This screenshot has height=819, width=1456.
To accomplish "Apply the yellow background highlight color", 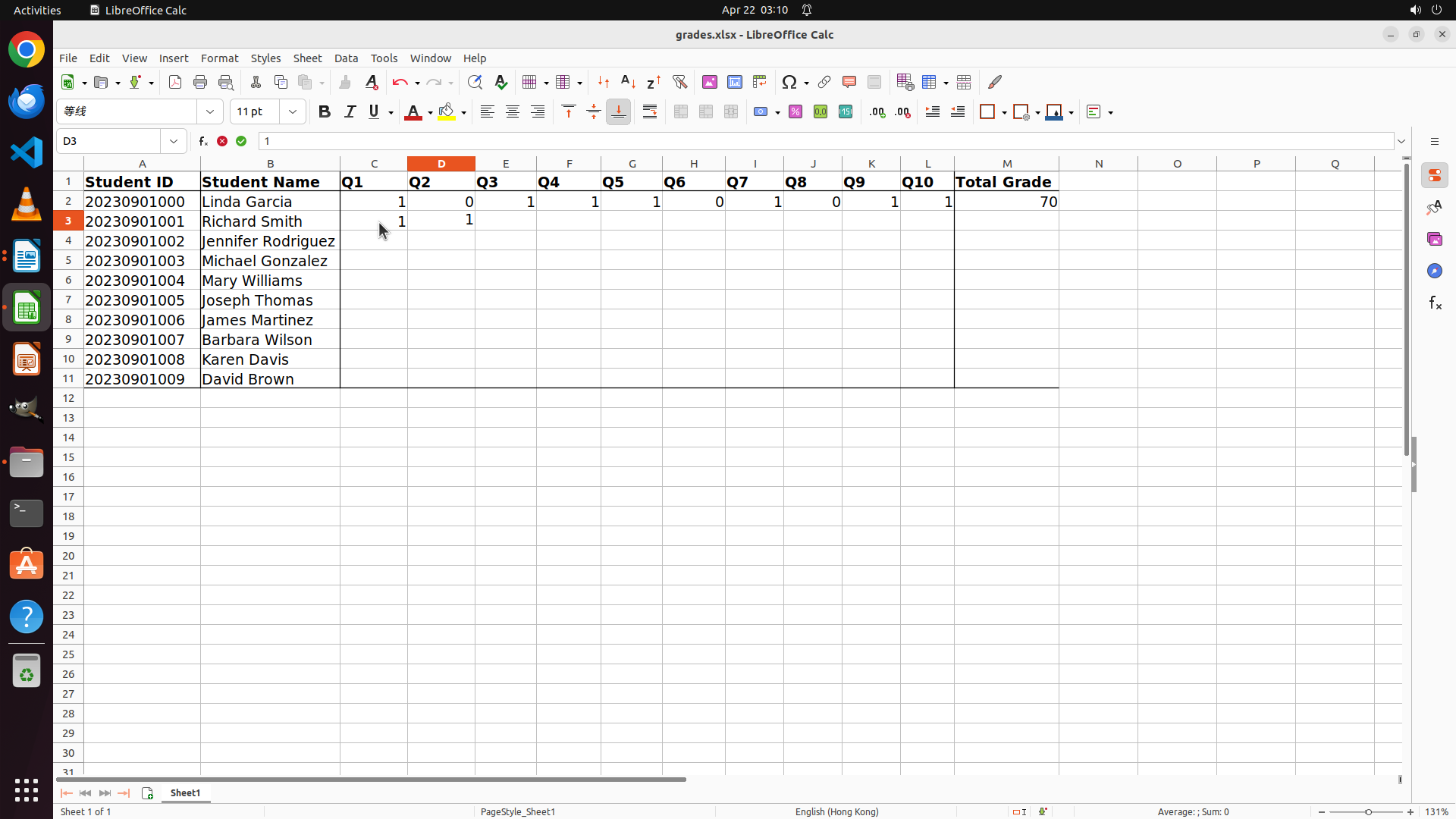I will [x=447, y=112].
